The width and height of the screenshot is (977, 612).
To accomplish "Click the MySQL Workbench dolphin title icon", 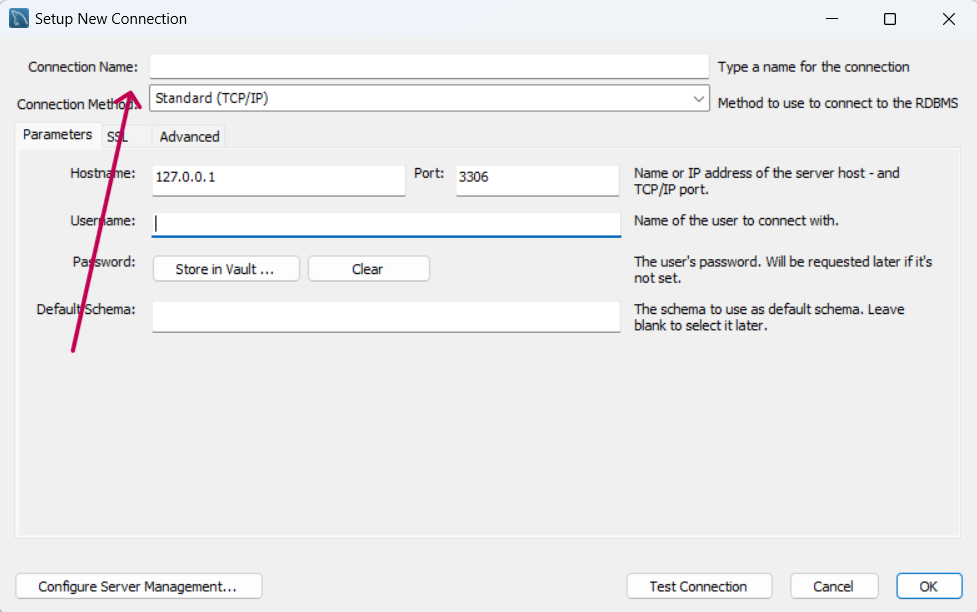I will point(19,18).
